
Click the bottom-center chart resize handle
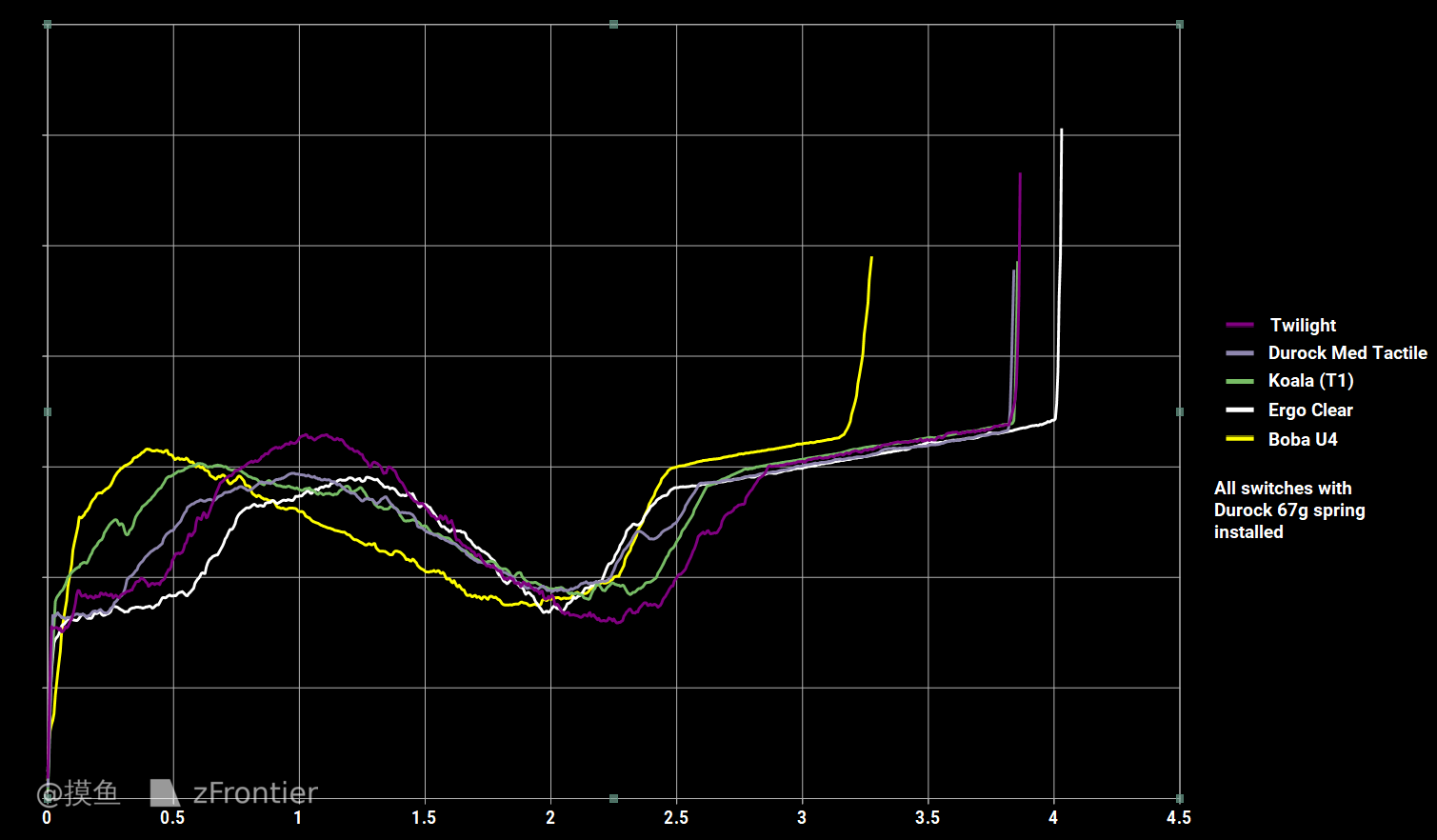[x=613, y=798]
